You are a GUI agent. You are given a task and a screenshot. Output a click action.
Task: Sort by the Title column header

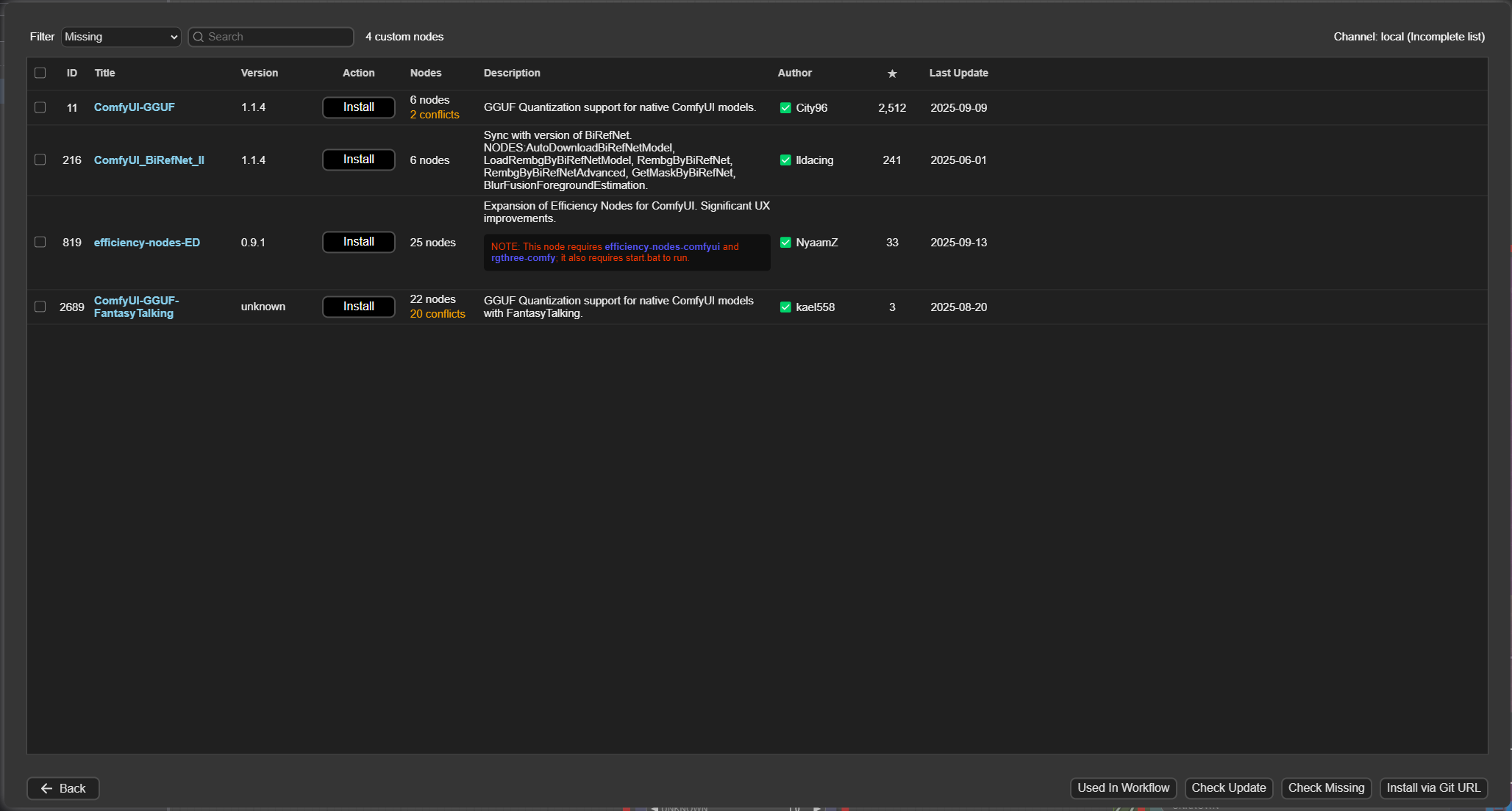[x=104, y=73]
